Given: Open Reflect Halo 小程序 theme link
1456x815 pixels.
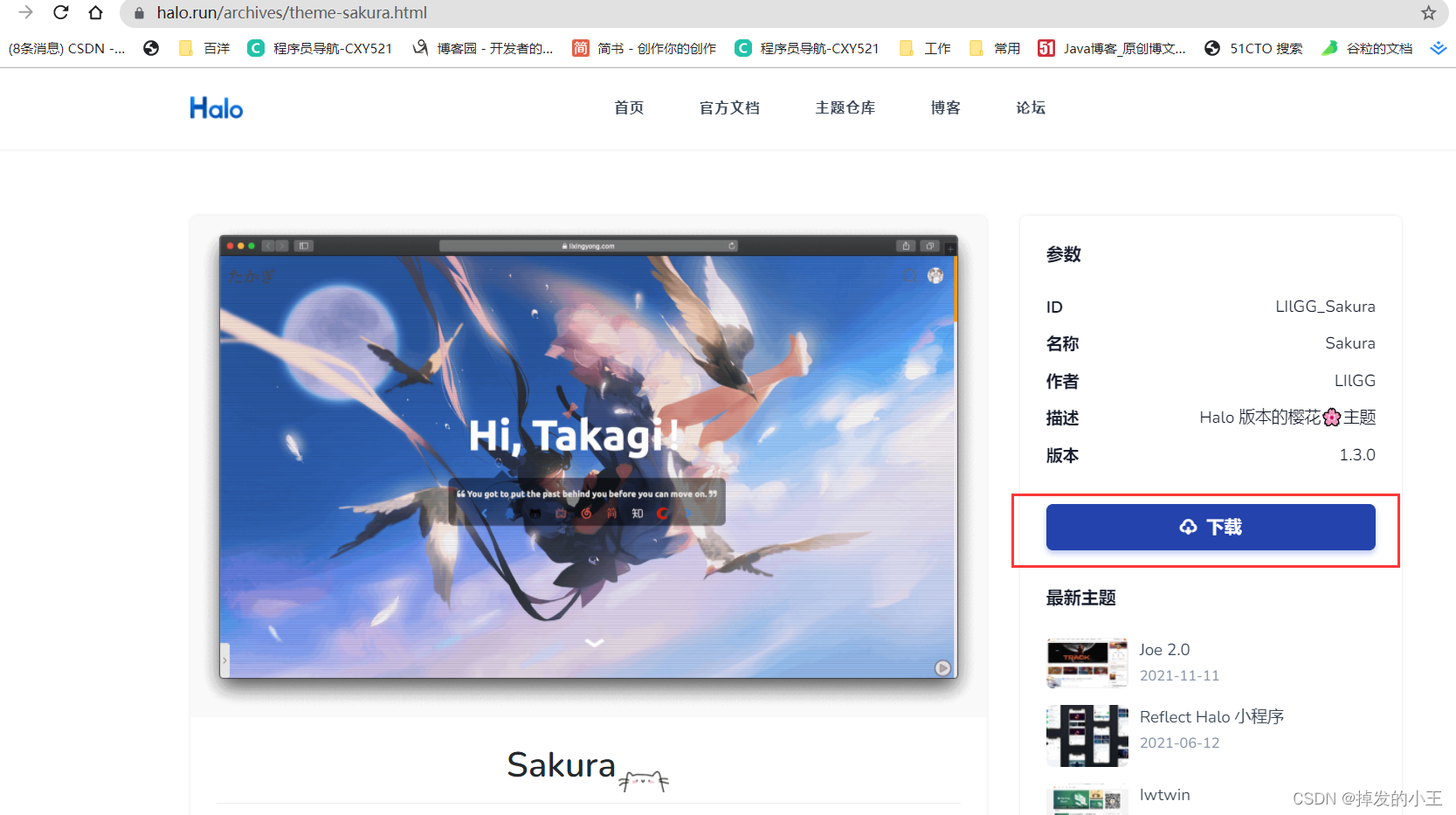Looking at the screenshot, I should pyautogui.click(x=1211, y=717).
